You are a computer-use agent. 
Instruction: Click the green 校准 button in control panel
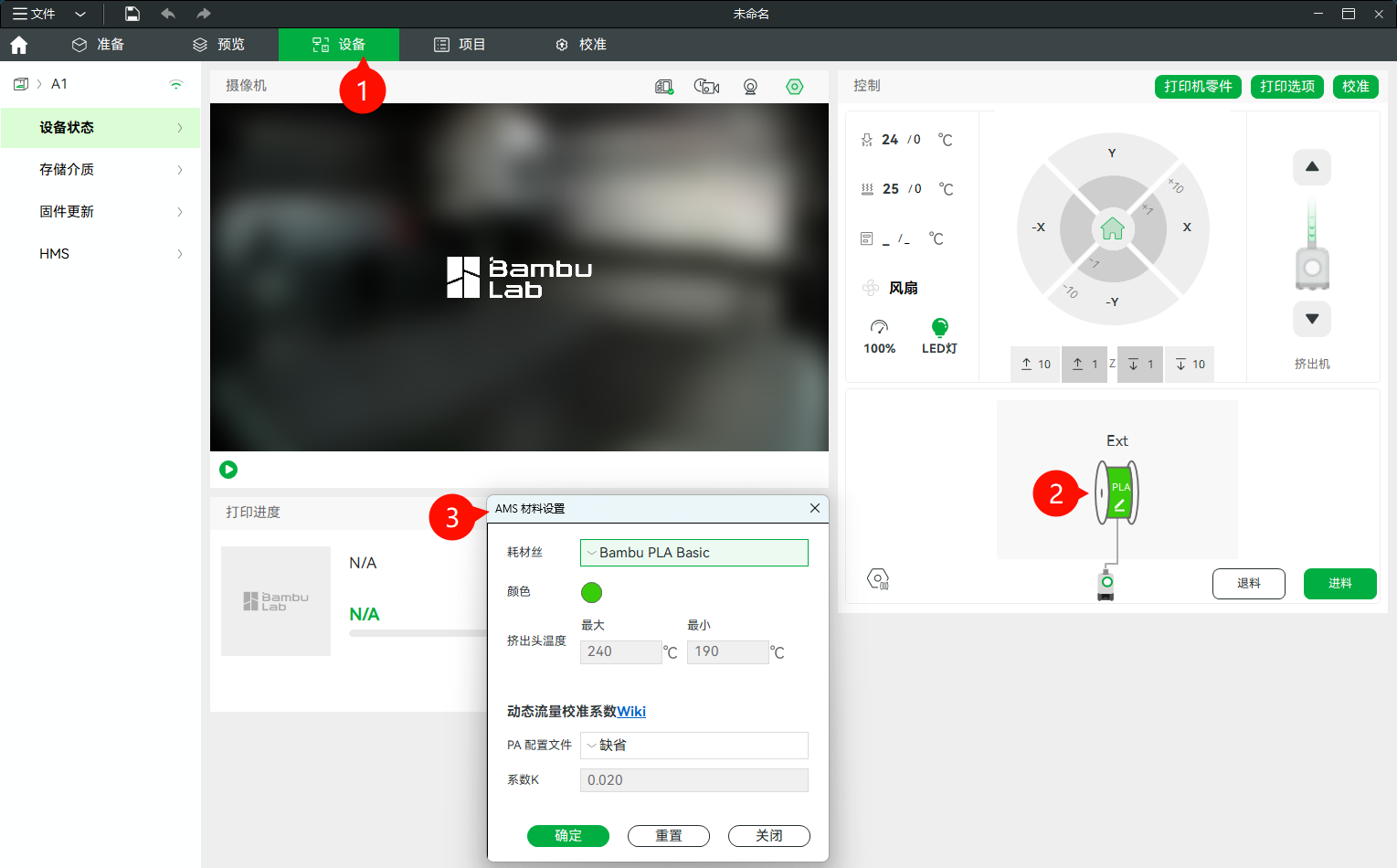pyautogui.click(x=1356, y=87)
